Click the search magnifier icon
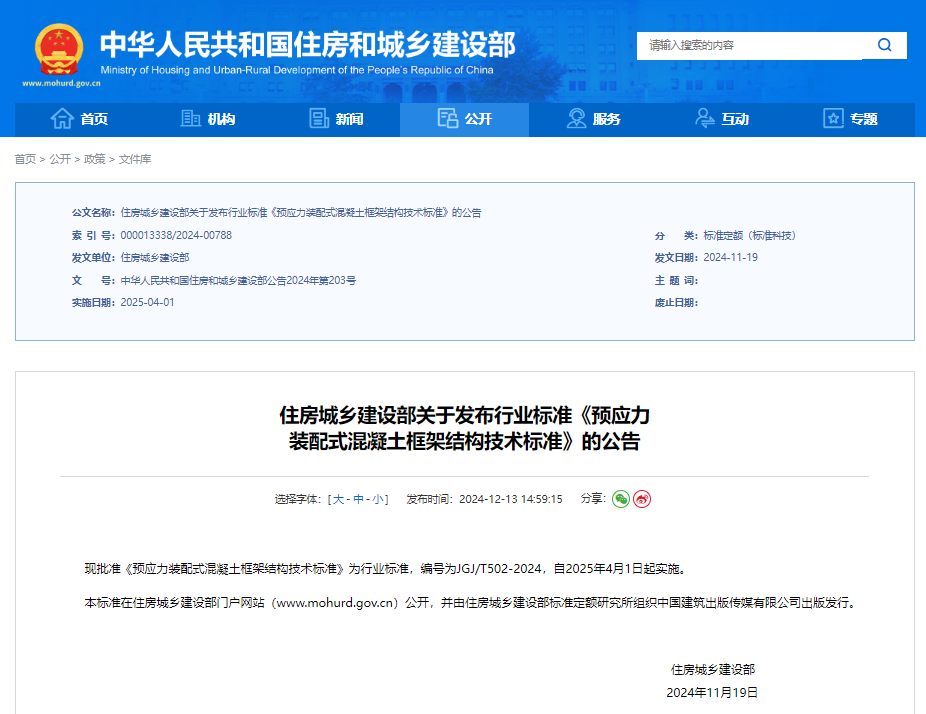This screenshot has height=714, width=926. 884,45
